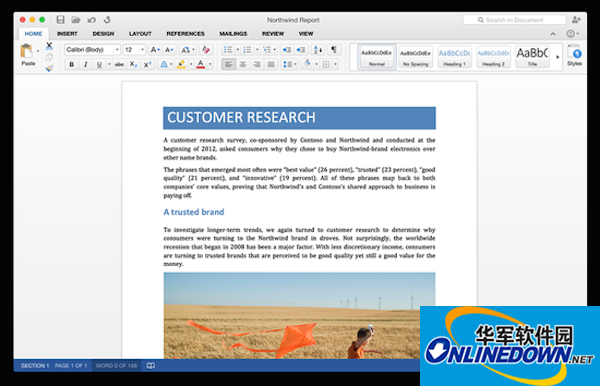
Task: Toggle align text right
Action: 257,65
